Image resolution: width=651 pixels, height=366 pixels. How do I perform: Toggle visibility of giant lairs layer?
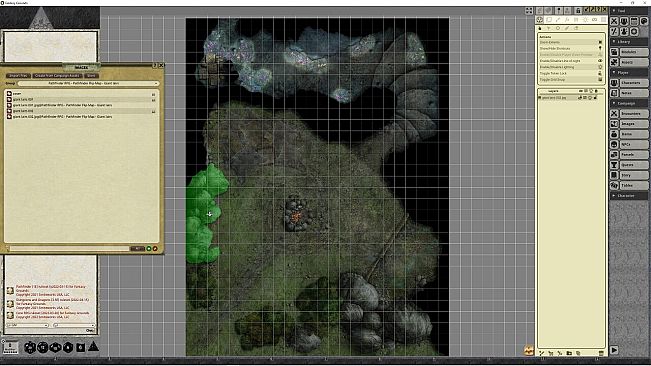[x=580, y=98]
